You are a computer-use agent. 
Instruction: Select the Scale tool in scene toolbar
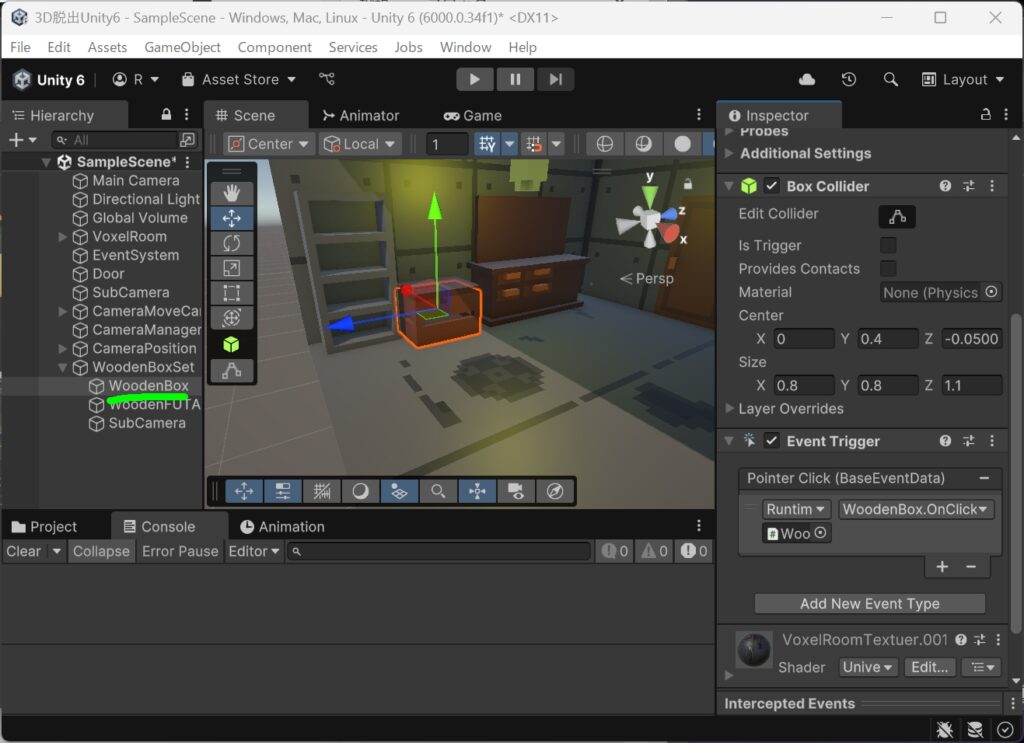point(232,268)
